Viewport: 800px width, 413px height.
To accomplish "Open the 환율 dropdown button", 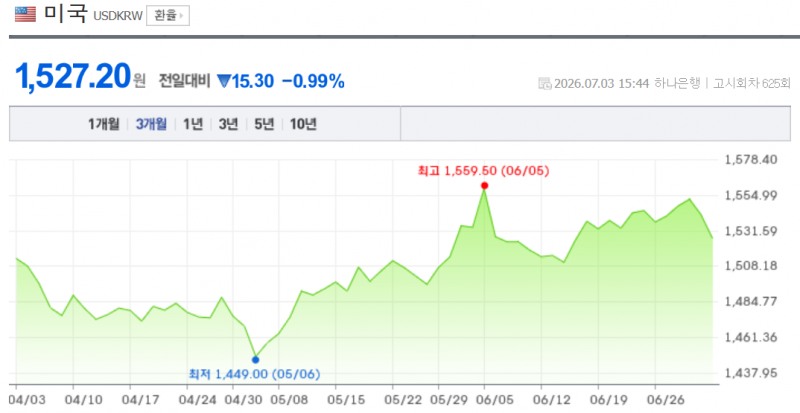I will [168, 16].
